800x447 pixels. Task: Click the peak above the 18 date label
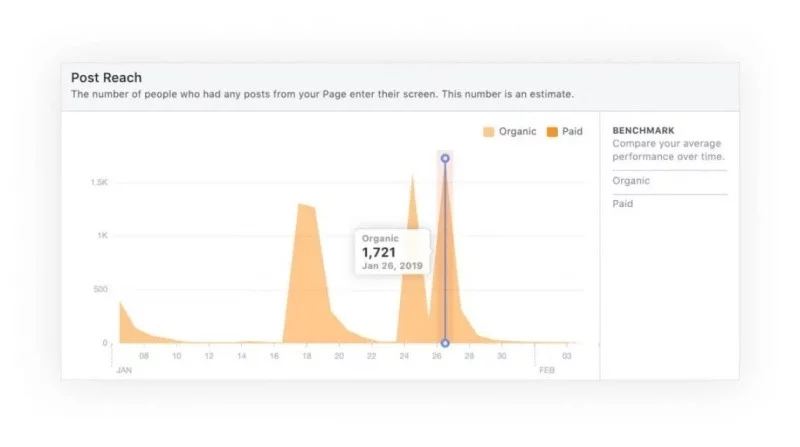point(303,205)
